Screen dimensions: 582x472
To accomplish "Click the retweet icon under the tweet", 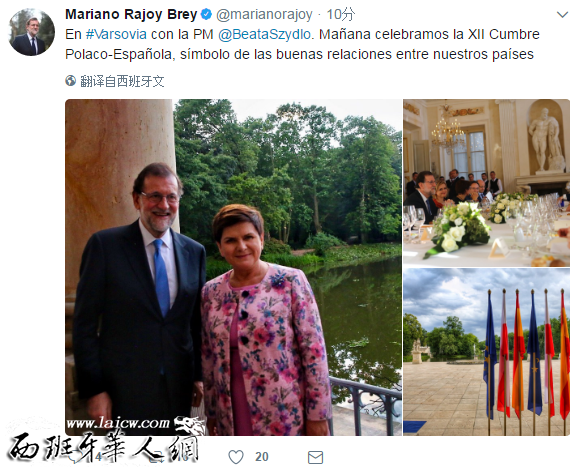I will [156, 457].
